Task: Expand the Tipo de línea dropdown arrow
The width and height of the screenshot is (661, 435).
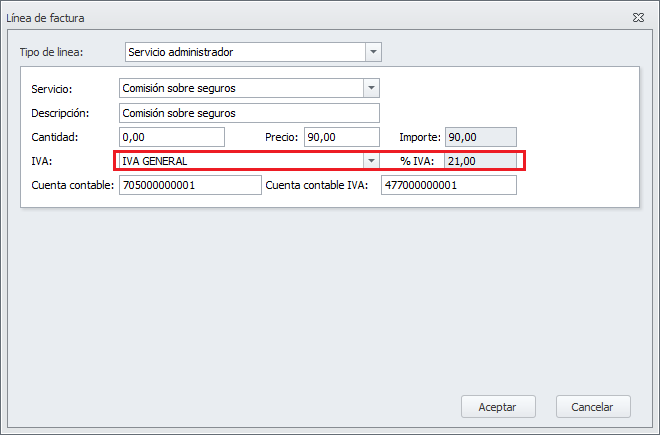Action: [373, 51]
